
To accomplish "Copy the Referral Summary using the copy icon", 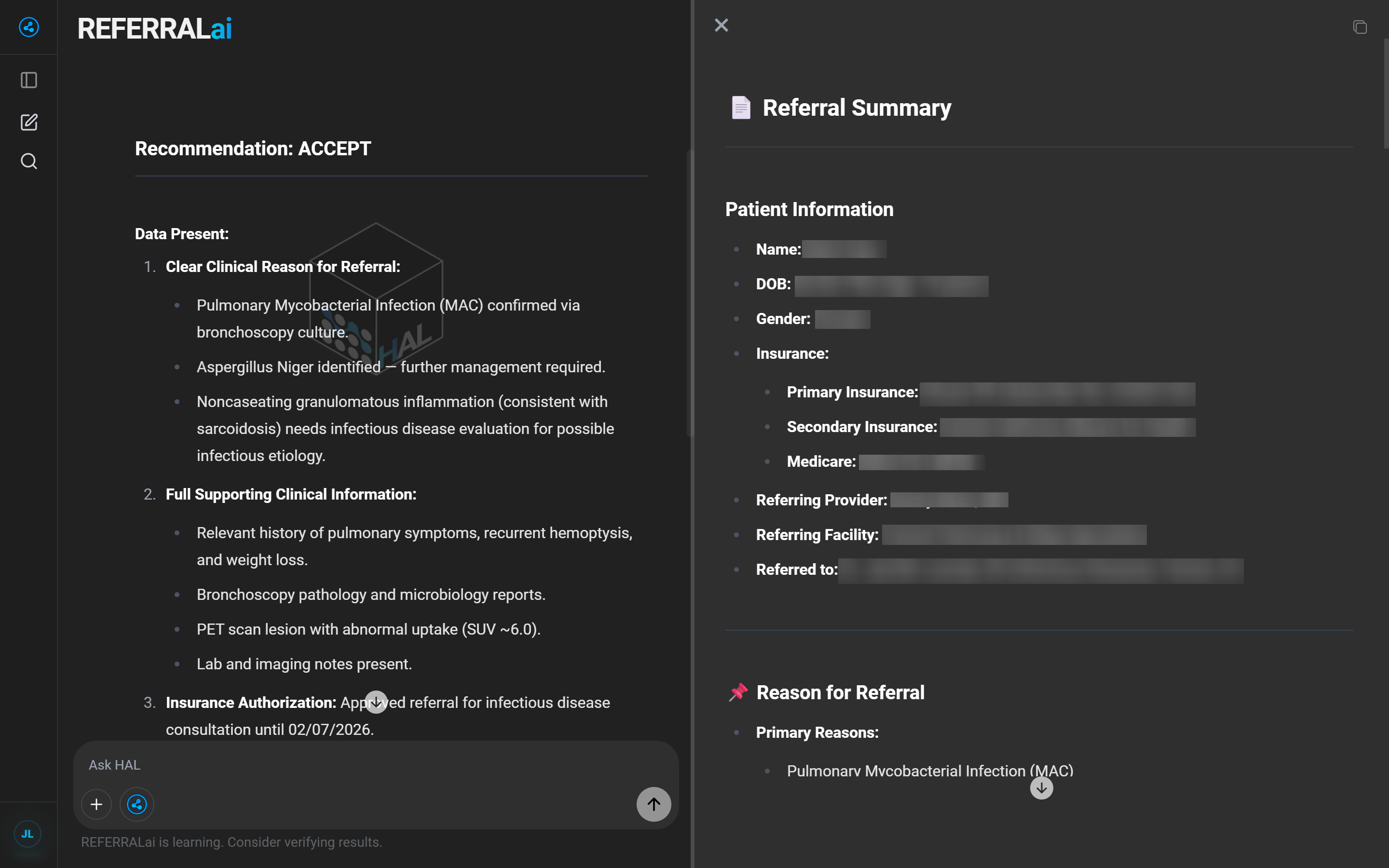I will (1359, 27).
